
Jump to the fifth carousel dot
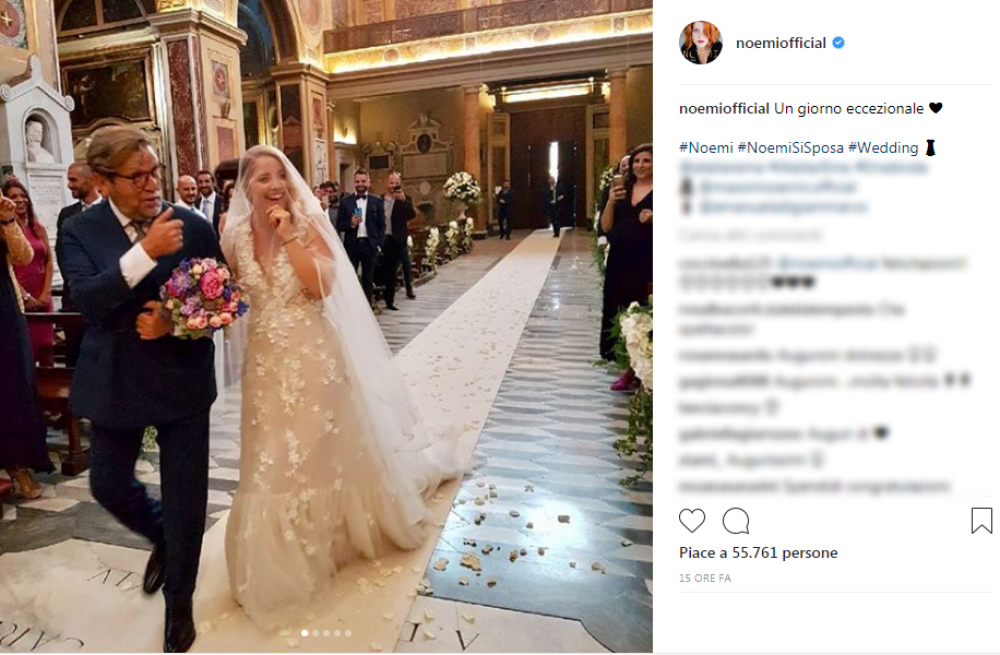(348, 633)
